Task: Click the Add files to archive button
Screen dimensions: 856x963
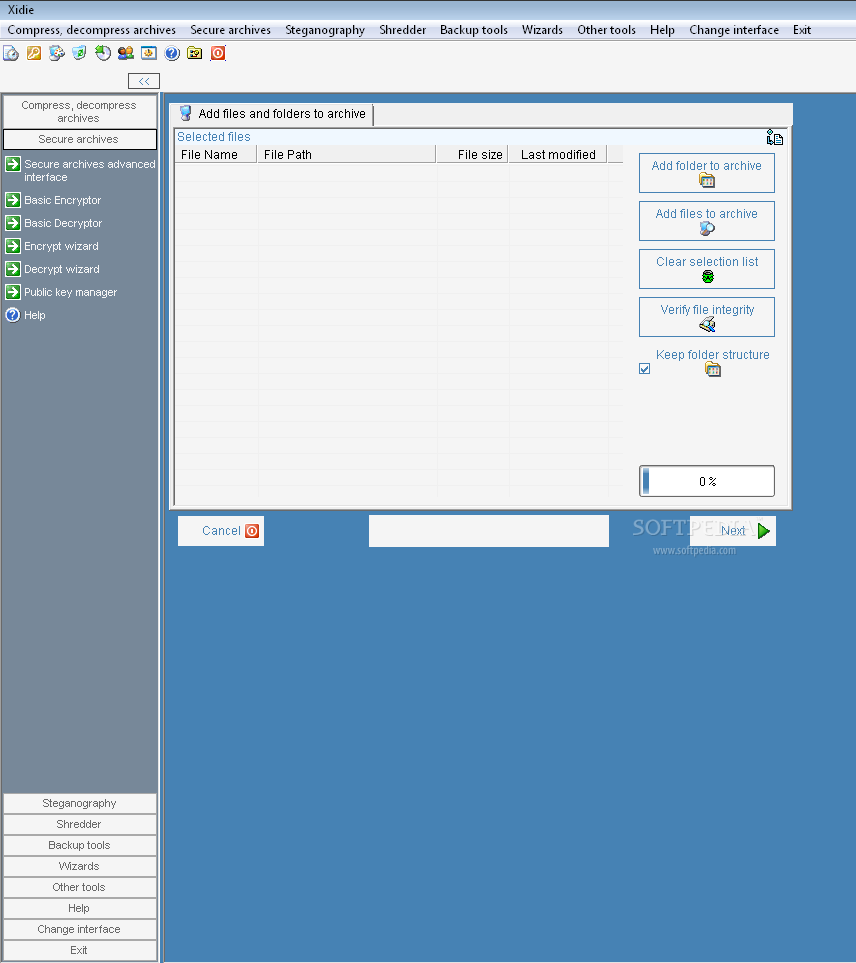Action: [707, 221]
